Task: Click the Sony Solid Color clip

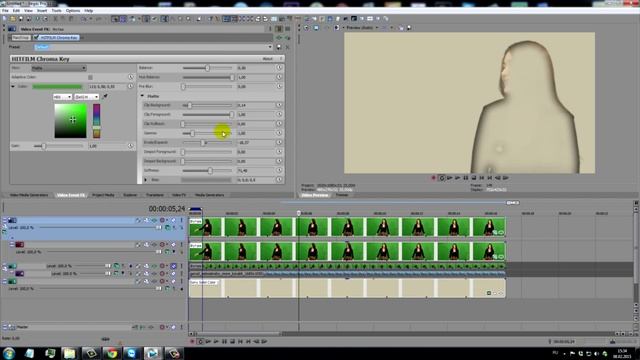Action: click(x=347, y=288)
